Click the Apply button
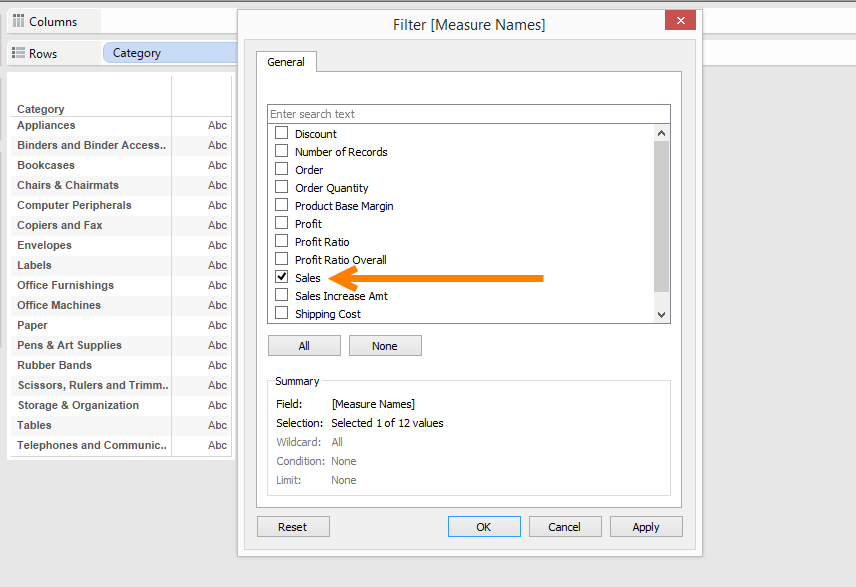 click(x=646, y=527)
